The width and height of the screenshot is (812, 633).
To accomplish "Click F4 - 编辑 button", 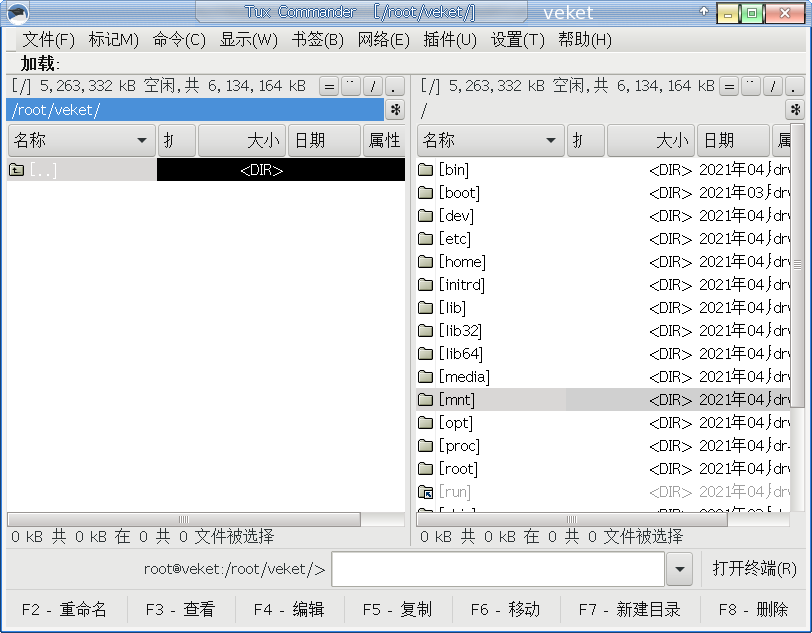I will (x=289, y=609).
